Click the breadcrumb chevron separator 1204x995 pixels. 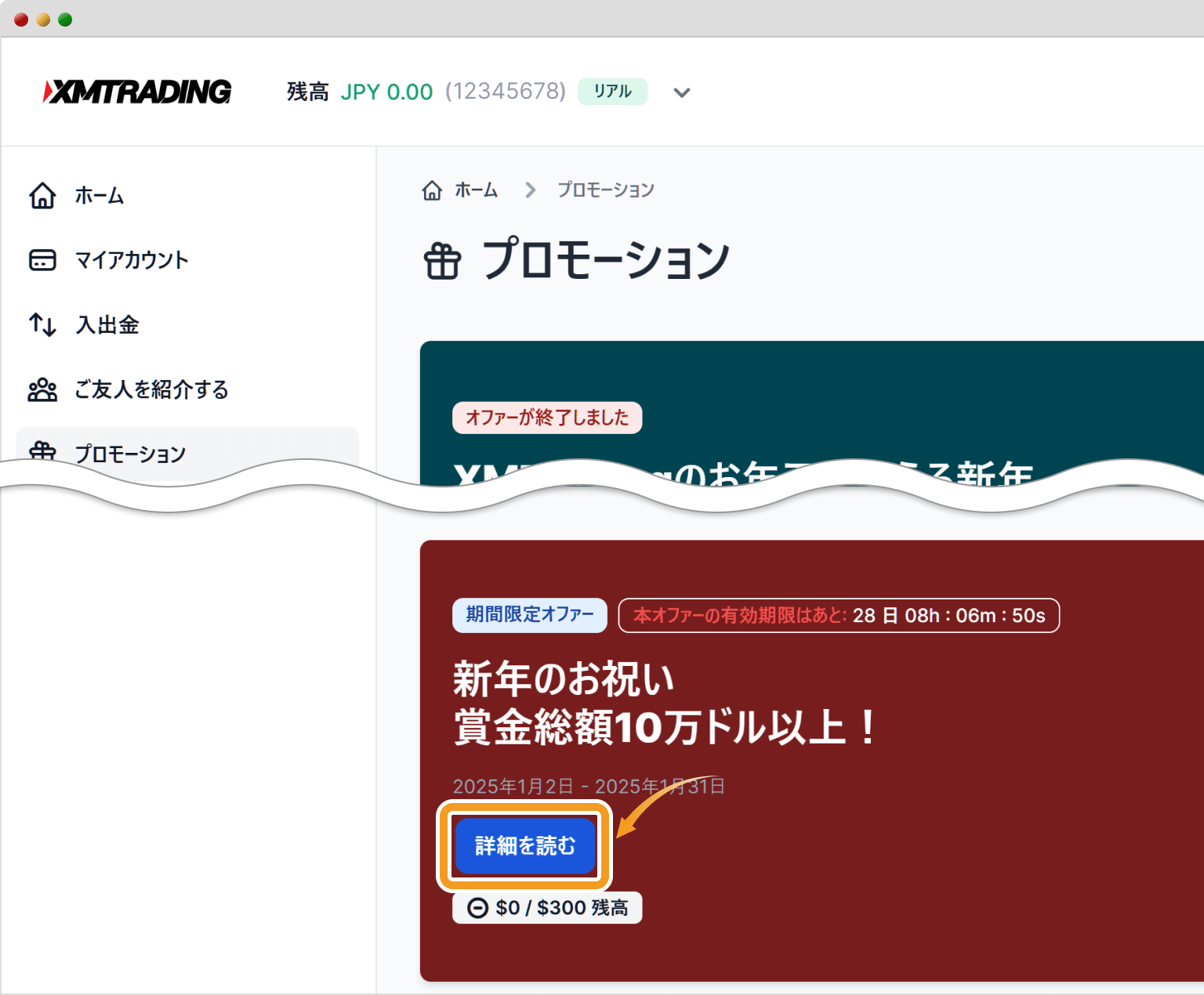point(531,190)
